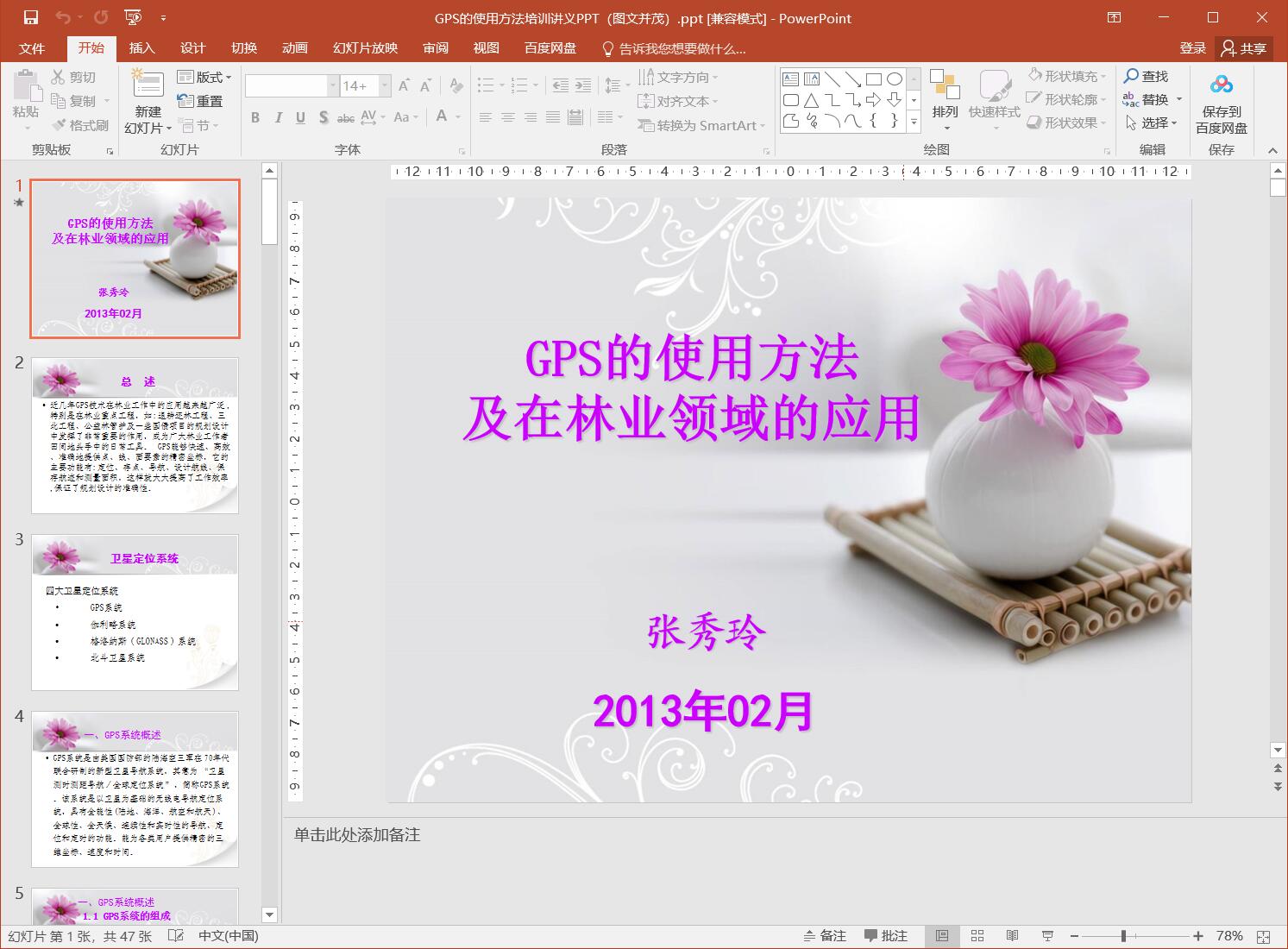
Task: Switch to Transitions (切换) tab
Action: (x=244, y=48)
